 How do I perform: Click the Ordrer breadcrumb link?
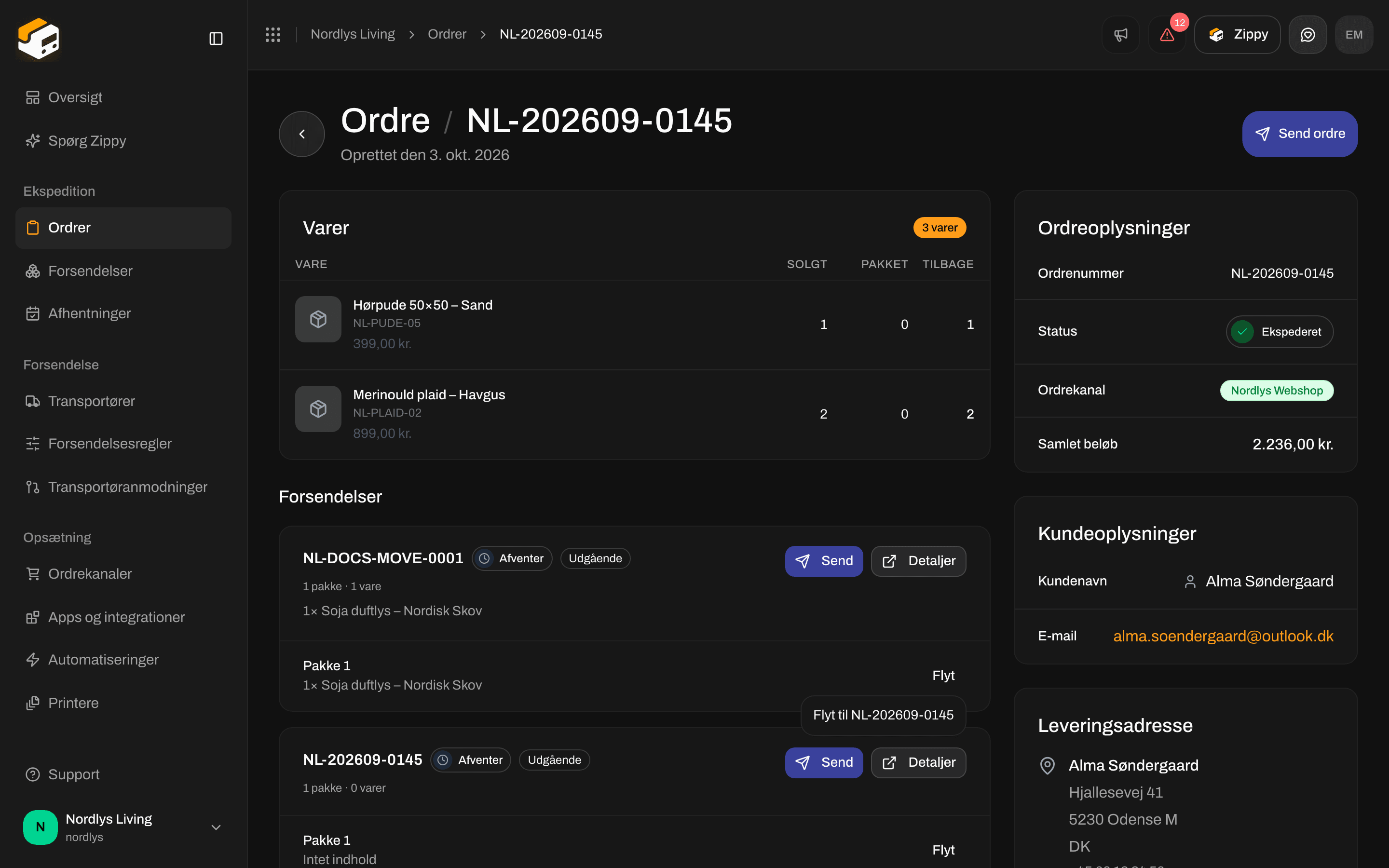[x=447, y=34]
